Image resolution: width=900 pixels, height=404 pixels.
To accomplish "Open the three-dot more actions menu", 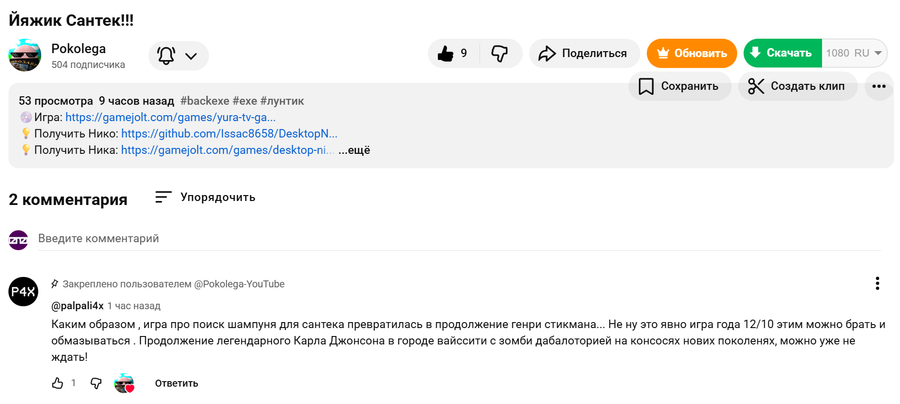I will pos(879,86).
